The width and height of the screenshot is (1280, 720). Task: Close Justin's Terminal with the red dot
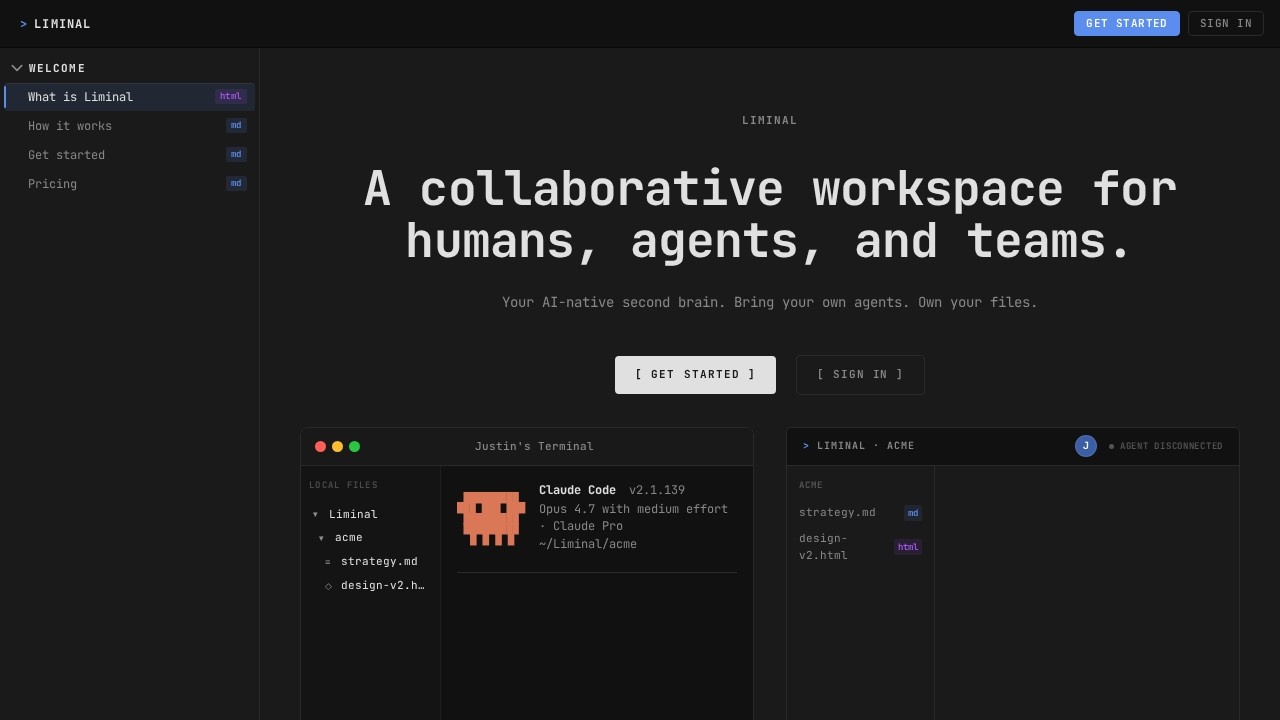320,447
